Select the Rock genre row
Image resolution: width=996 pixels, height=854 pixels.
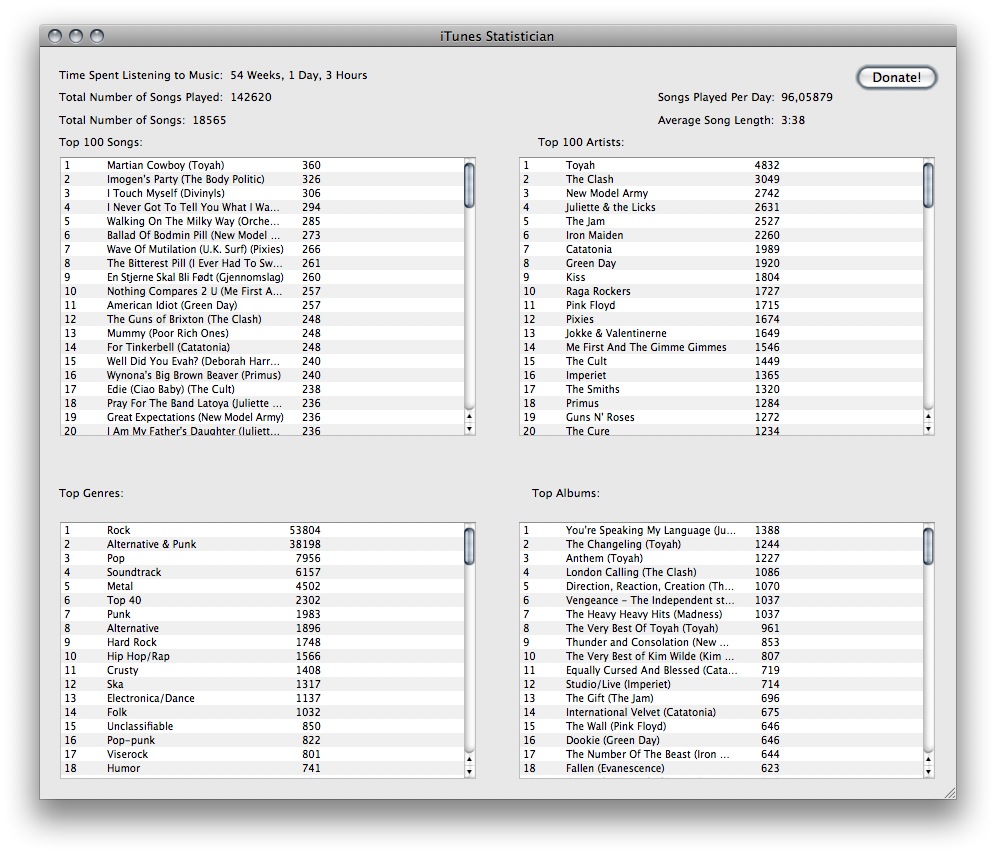click(x=262, y=530)
